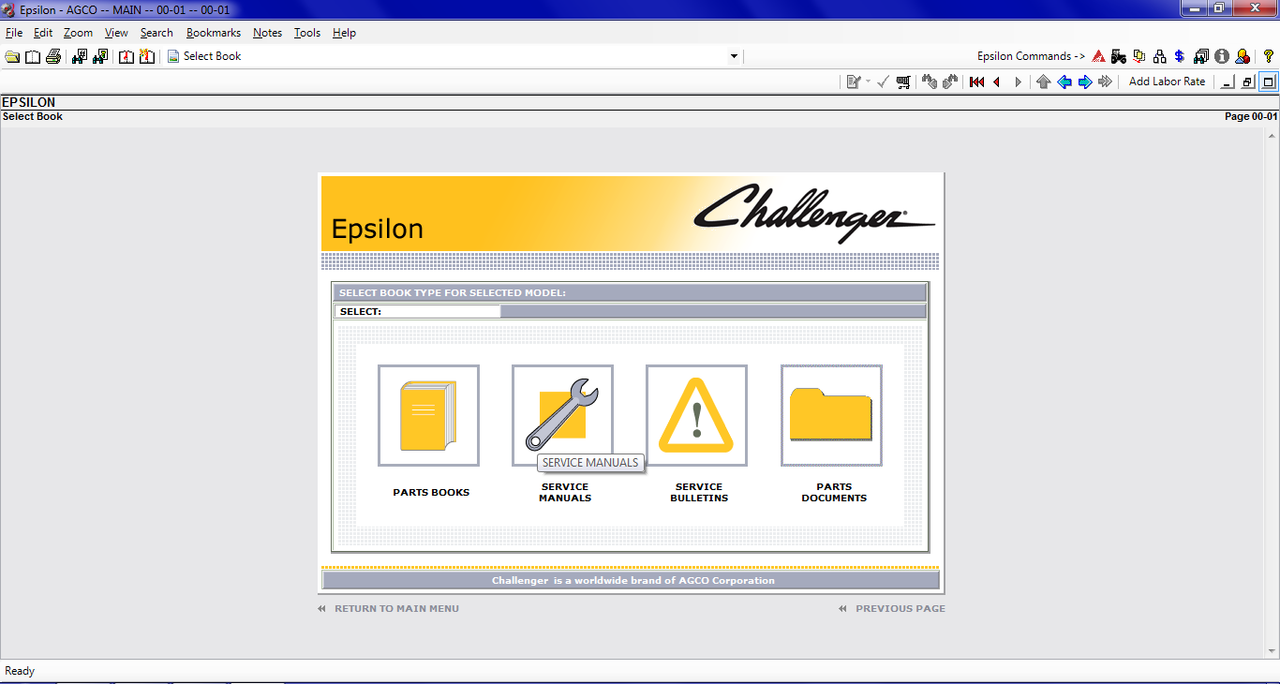This screenshot has width=1280, height=684.
Task: Click the blue forward arrow icon
Action: point(1085,82)
